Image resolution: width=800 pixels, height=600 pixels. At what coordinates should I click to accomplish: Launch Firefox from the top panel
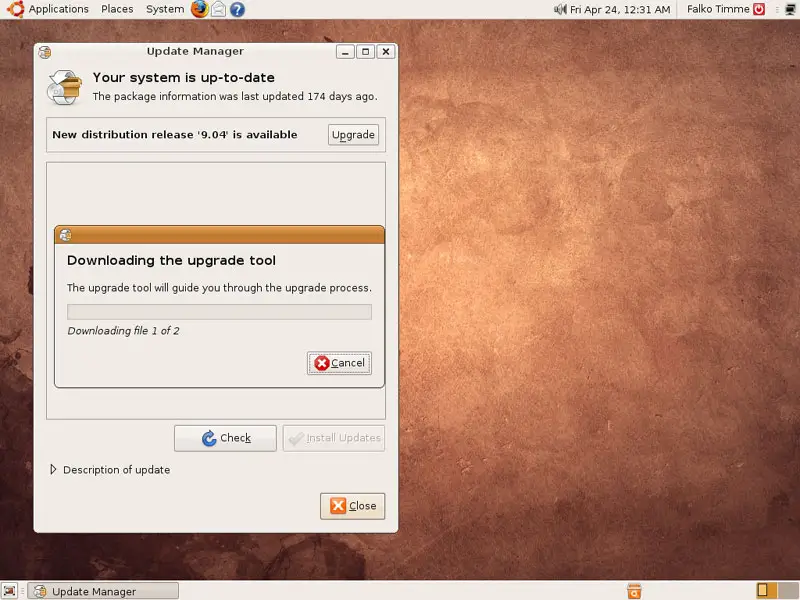[x=199, y=9]
